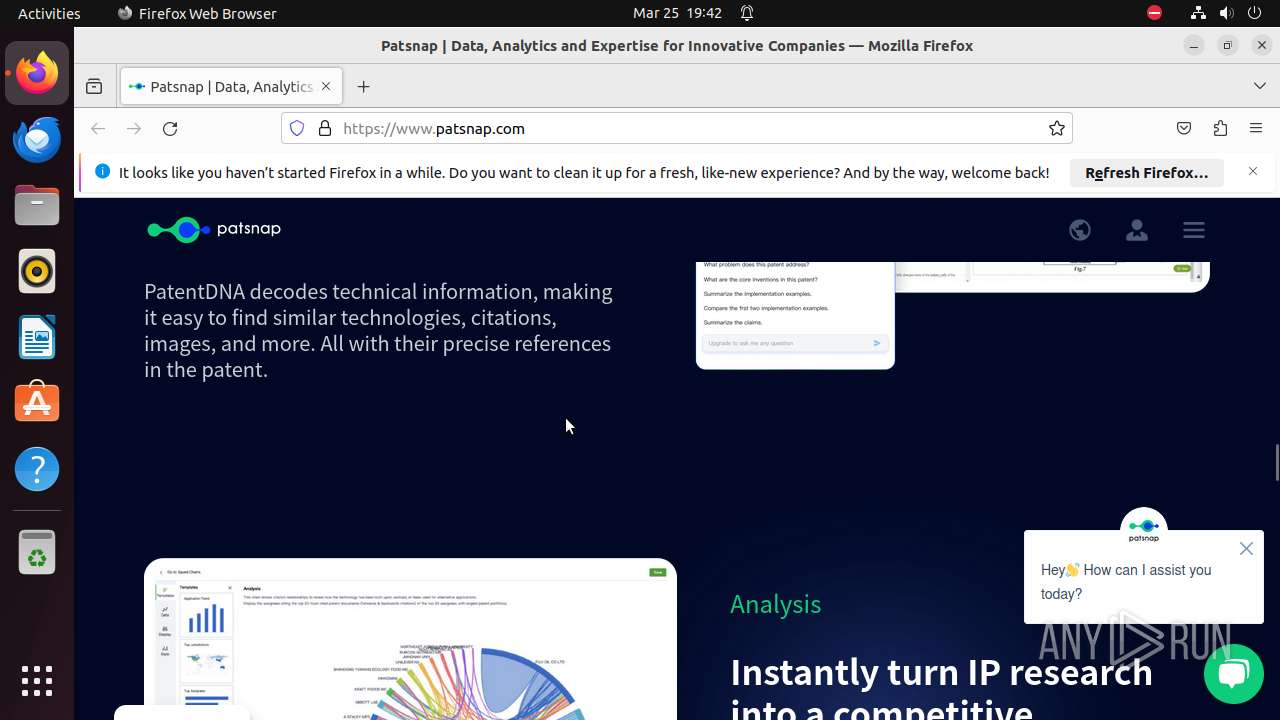Go back to the previous page

[98, 128]
